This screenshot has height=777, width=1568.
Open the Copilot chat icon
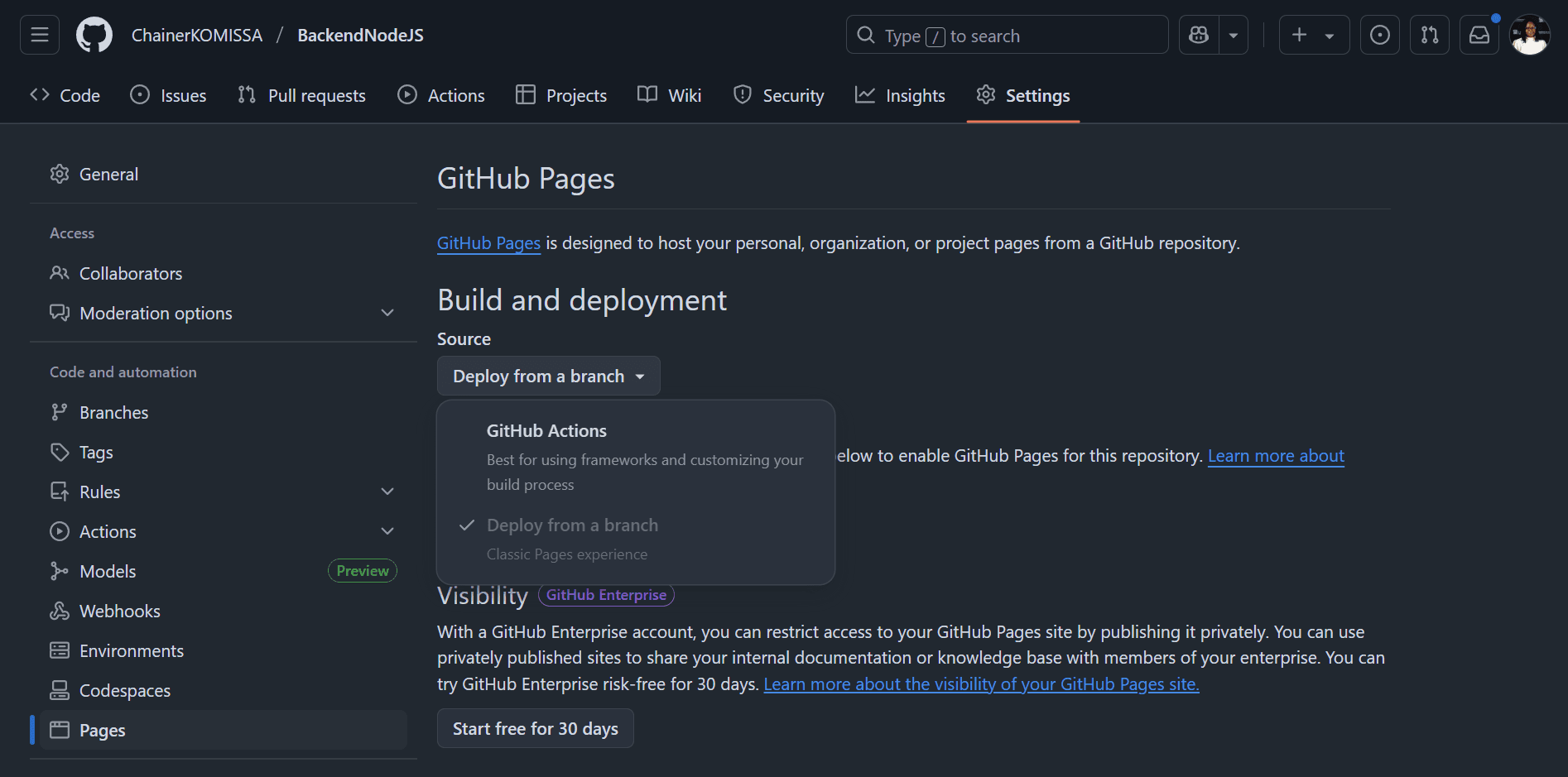1198,34
